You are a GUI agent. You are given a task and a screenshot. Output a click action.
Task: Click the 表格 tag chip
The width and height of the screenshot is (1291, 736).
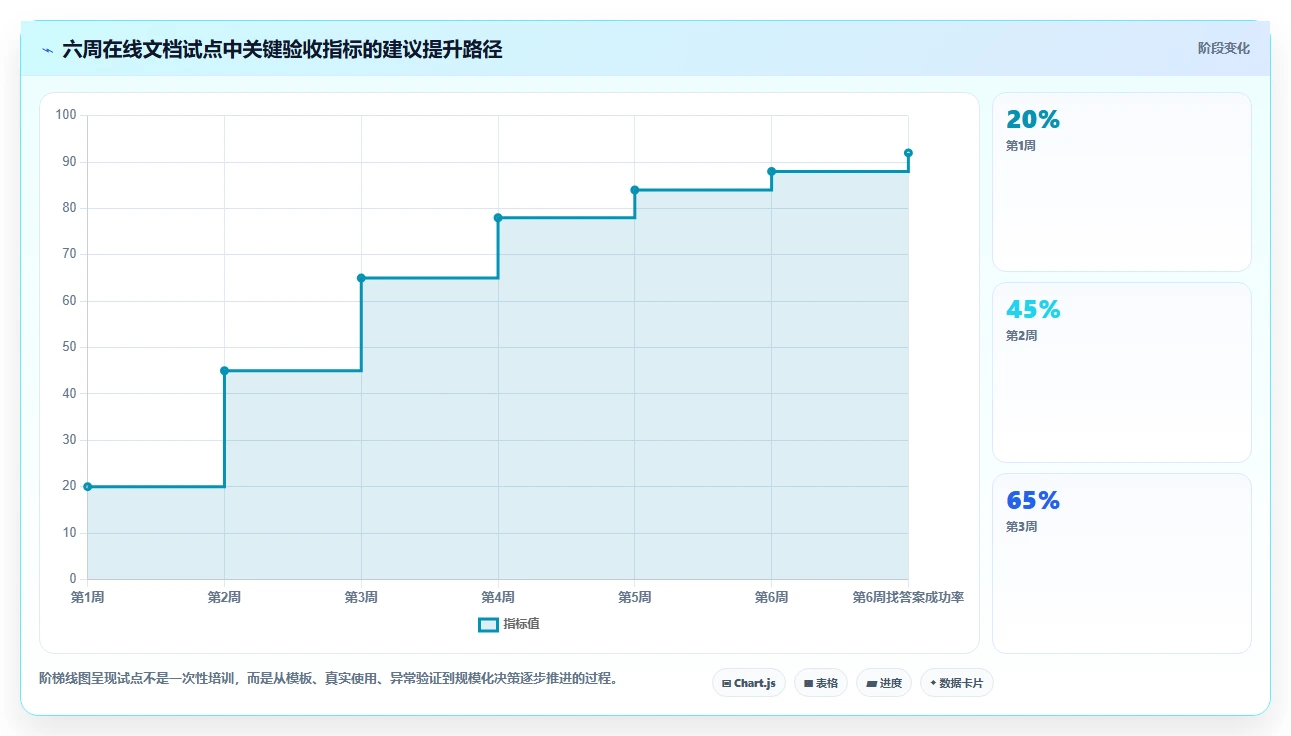821,683
